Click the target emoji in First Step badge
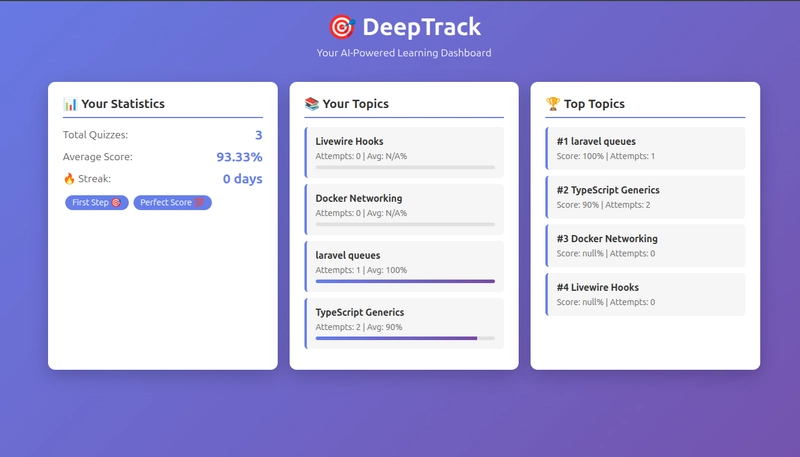This screenshot has height=457, width=800. [x=116, y=202]
